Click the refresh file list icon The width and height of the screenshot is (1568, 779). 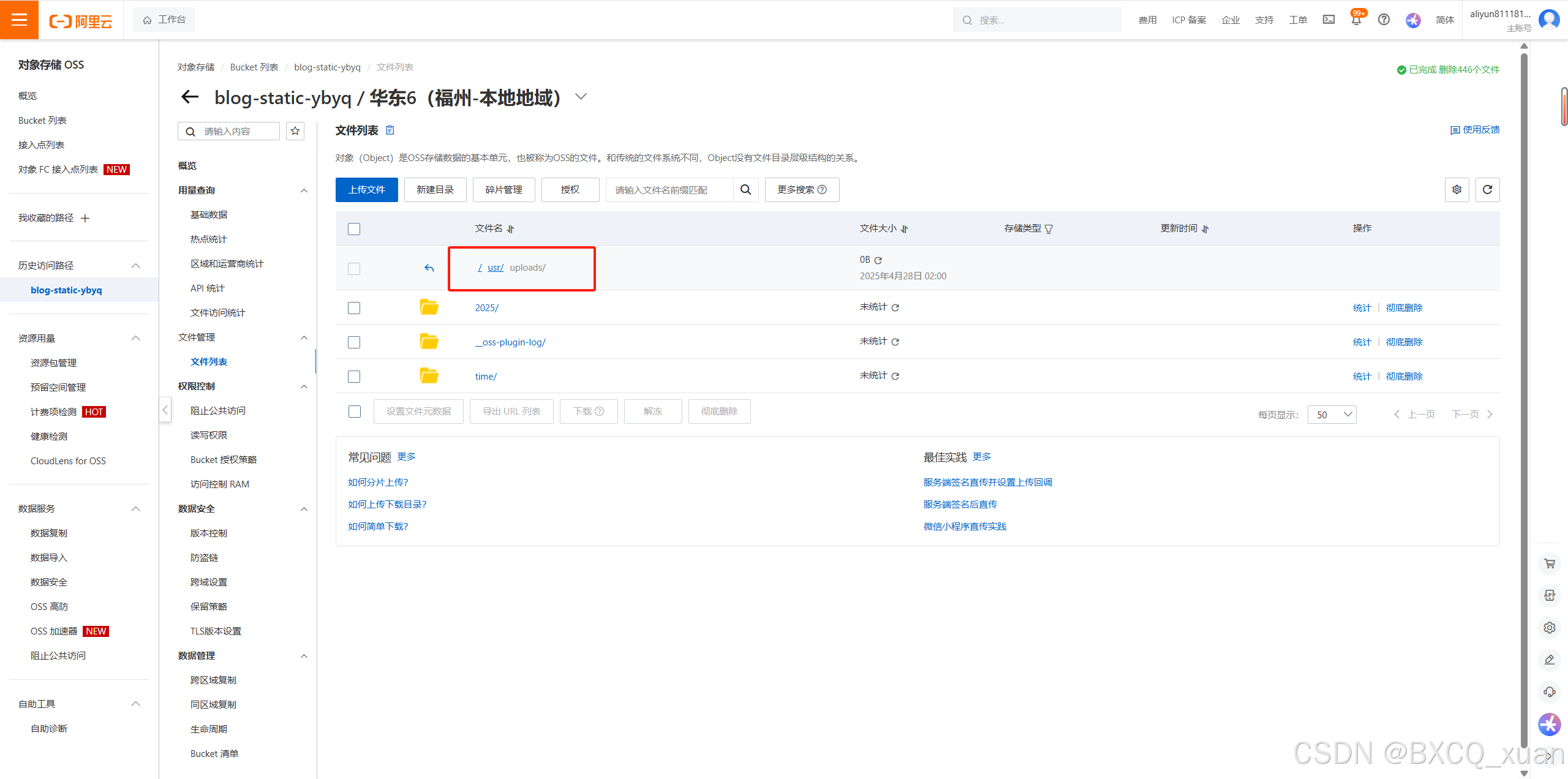click(x=1487, y=190)
